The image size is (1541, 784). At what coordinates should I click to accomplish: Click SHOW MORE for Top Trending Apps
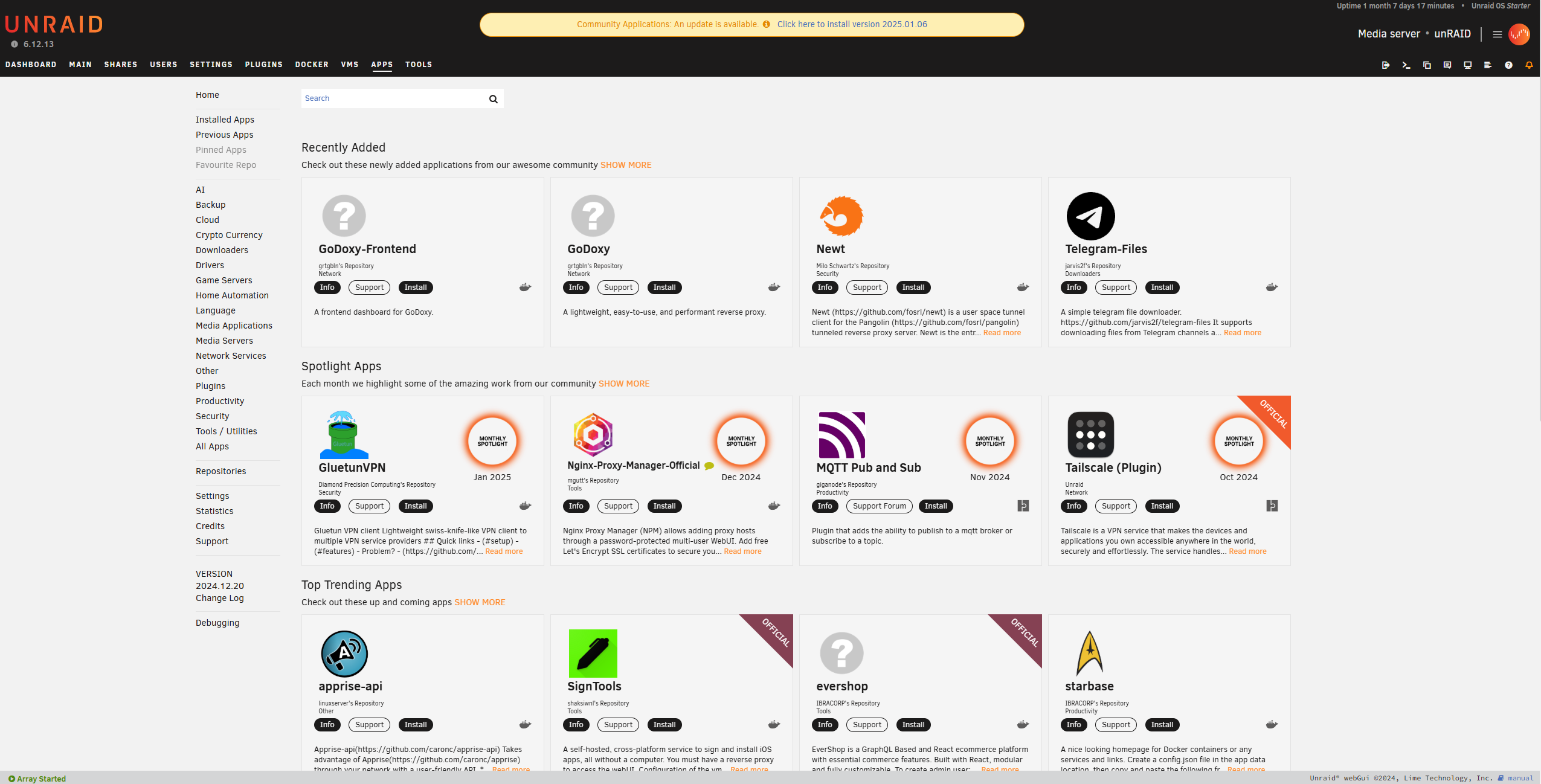[x=480, y=602]
